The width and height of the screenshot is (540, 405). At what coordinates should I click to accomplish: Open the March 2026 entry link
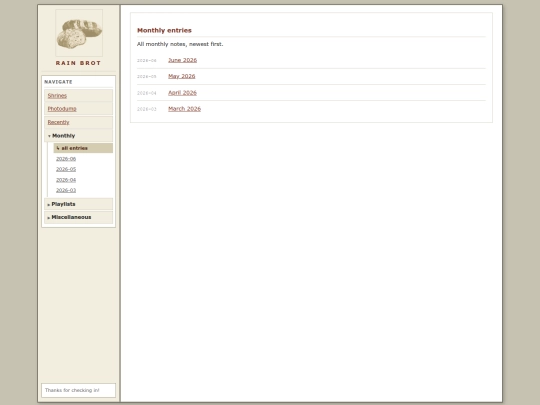tap(184, 109)
